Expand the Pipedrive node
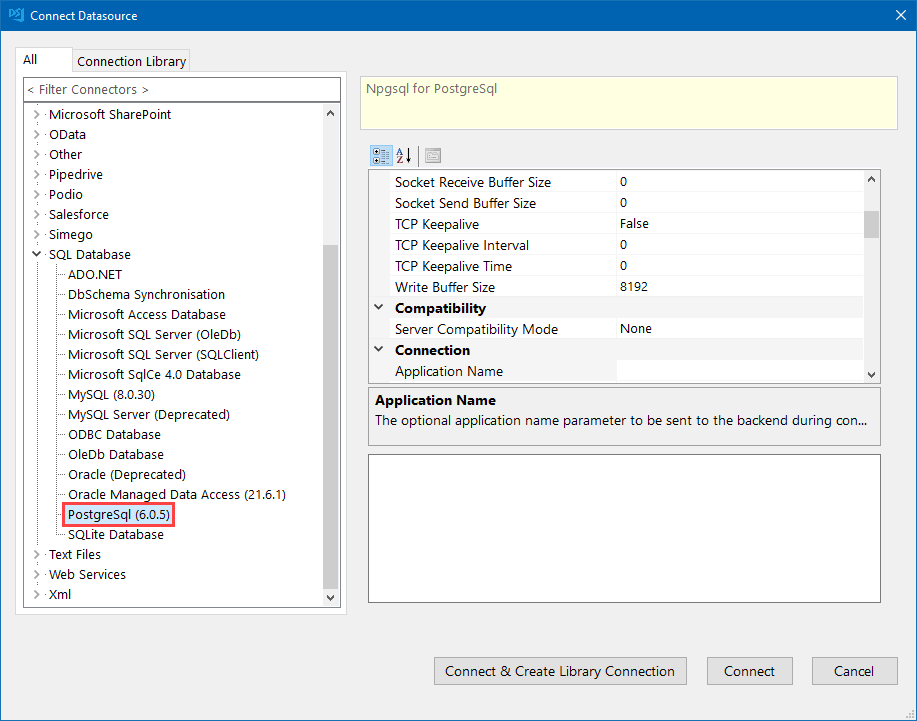Image resolution: width=917 pixels, height=721 pixels. tap(37, 174)
